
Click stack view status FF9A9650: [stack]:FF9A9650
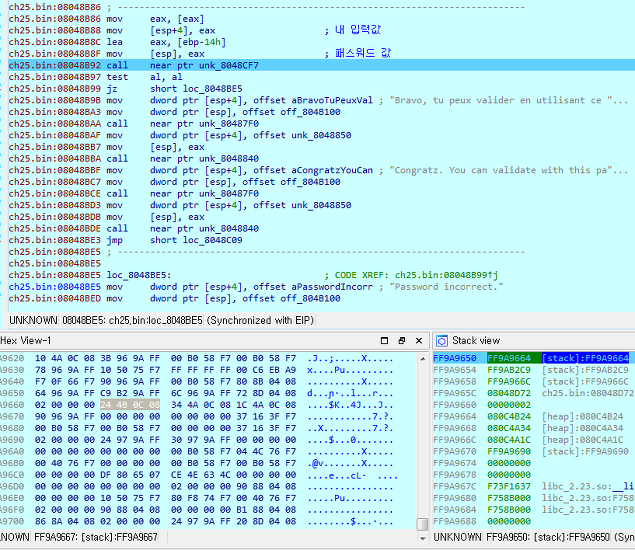[548, 537]
